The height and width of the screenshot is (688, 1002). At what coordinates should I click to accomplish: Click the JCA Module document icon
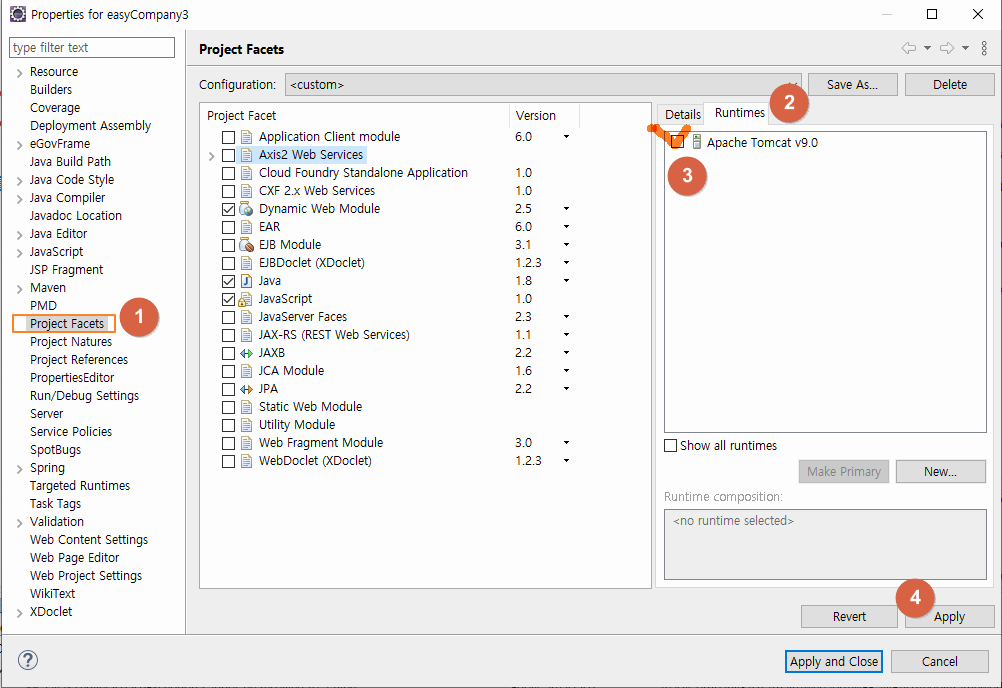tap(246, 371)
